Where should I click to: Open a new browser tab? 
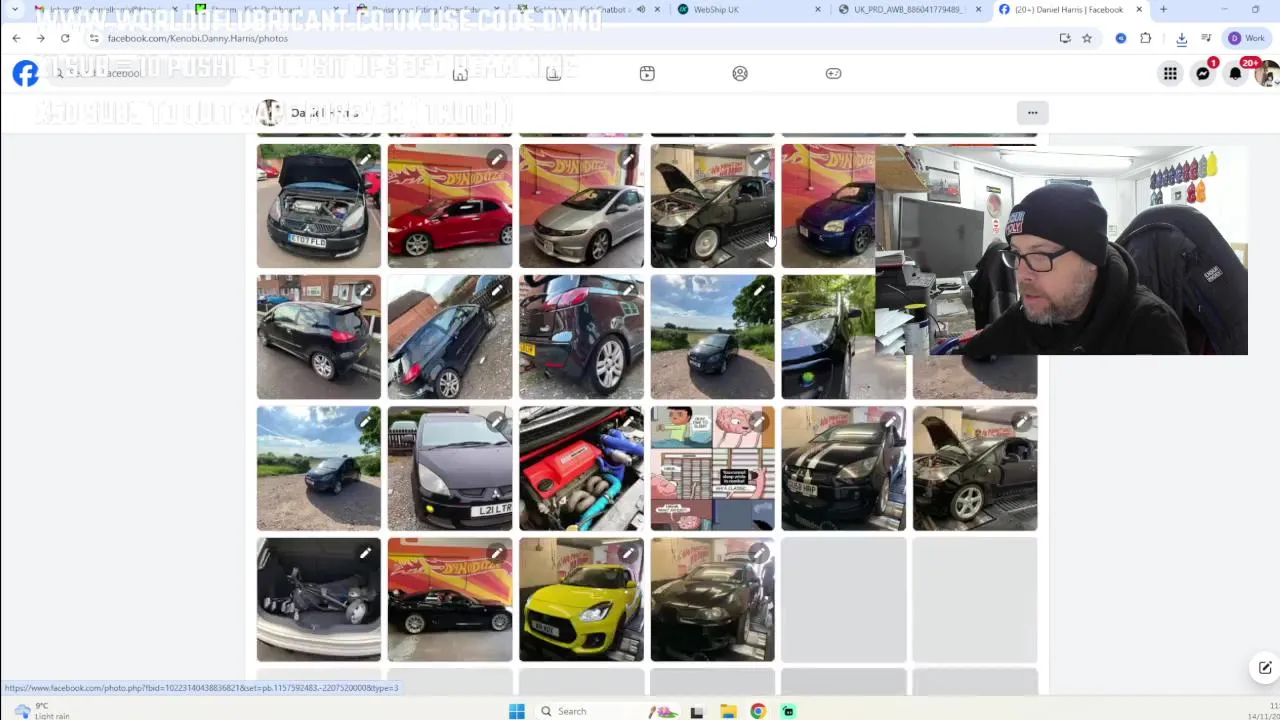click(1163, 10)
